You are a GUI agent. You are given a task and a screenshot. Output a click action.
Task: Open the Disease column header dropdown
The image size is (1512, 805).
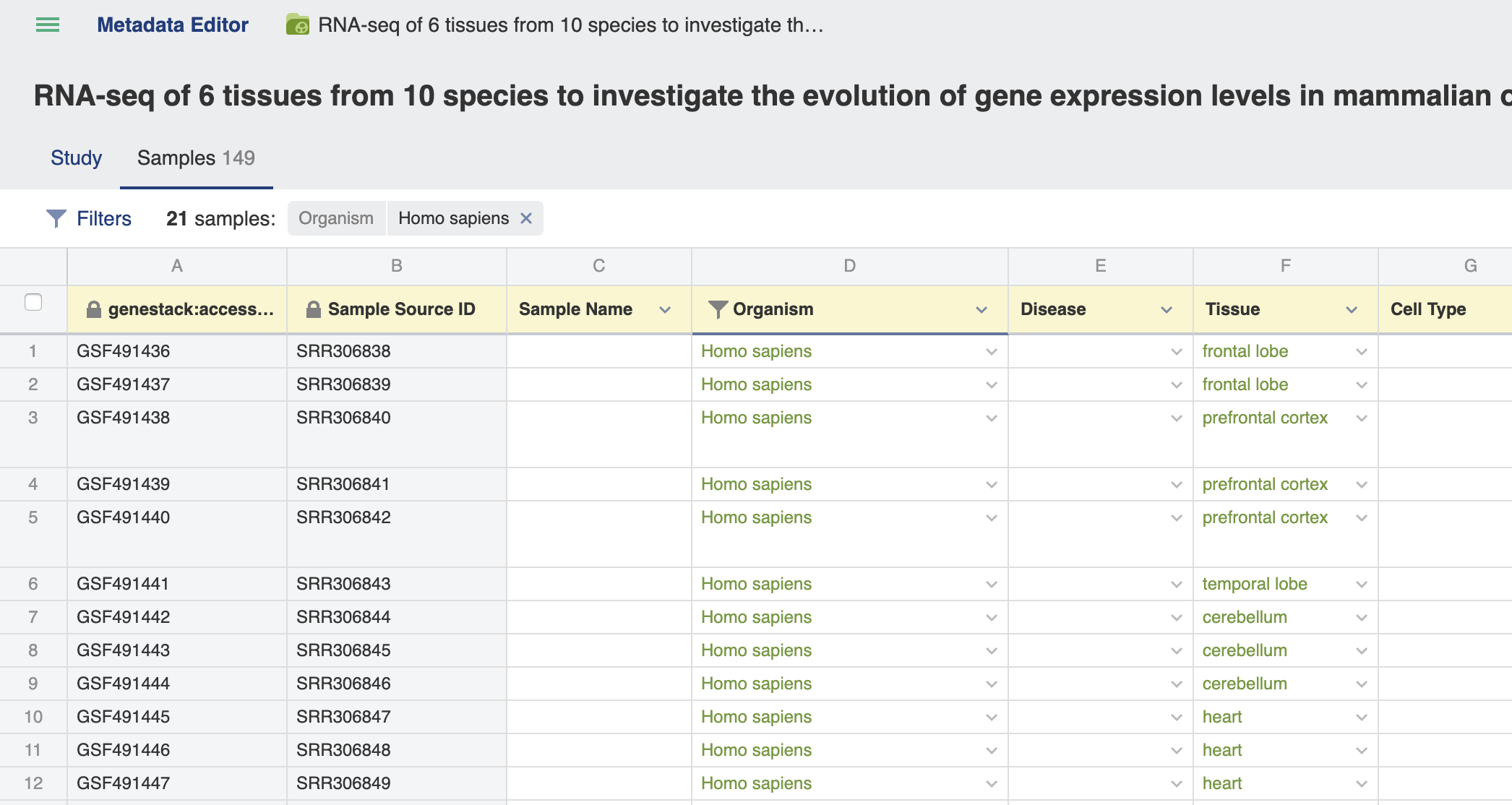(1167, 310)
